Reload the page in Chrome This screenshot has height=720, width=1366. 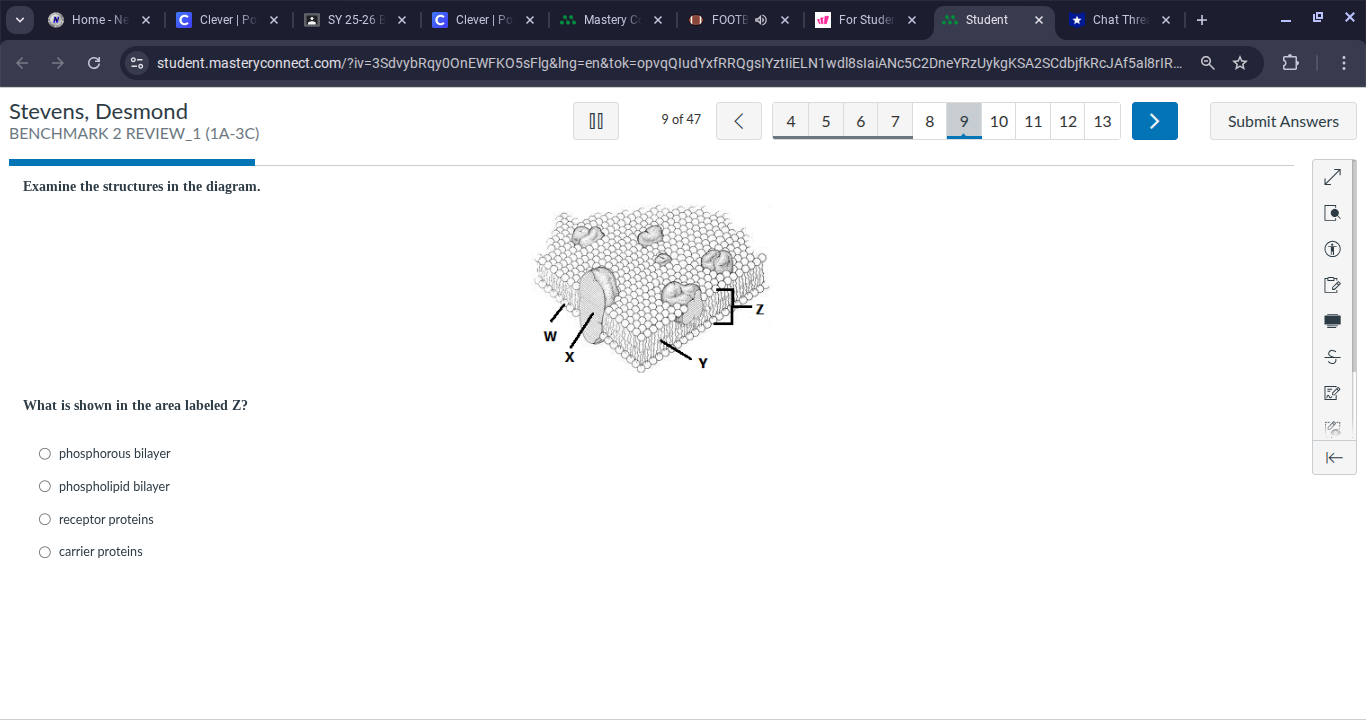tap(94, 63)
